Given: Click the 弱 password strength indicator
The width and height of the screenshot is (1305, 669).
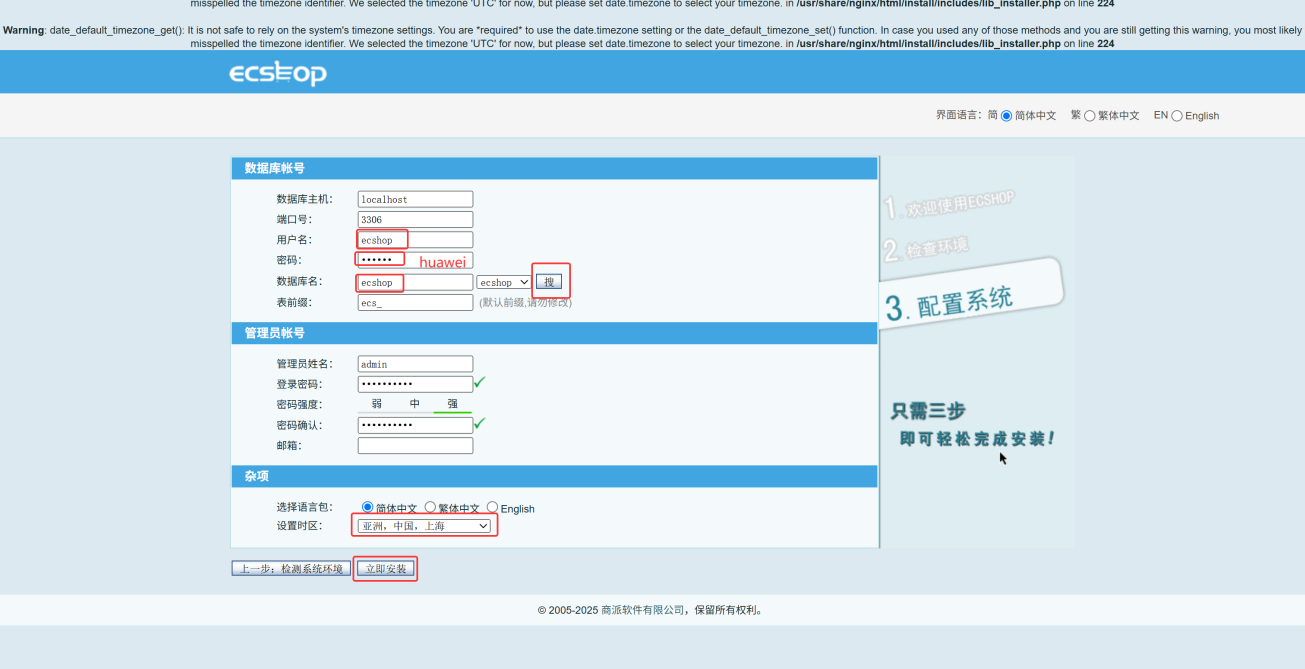Looking at the screenshot, I should [377, 404].
